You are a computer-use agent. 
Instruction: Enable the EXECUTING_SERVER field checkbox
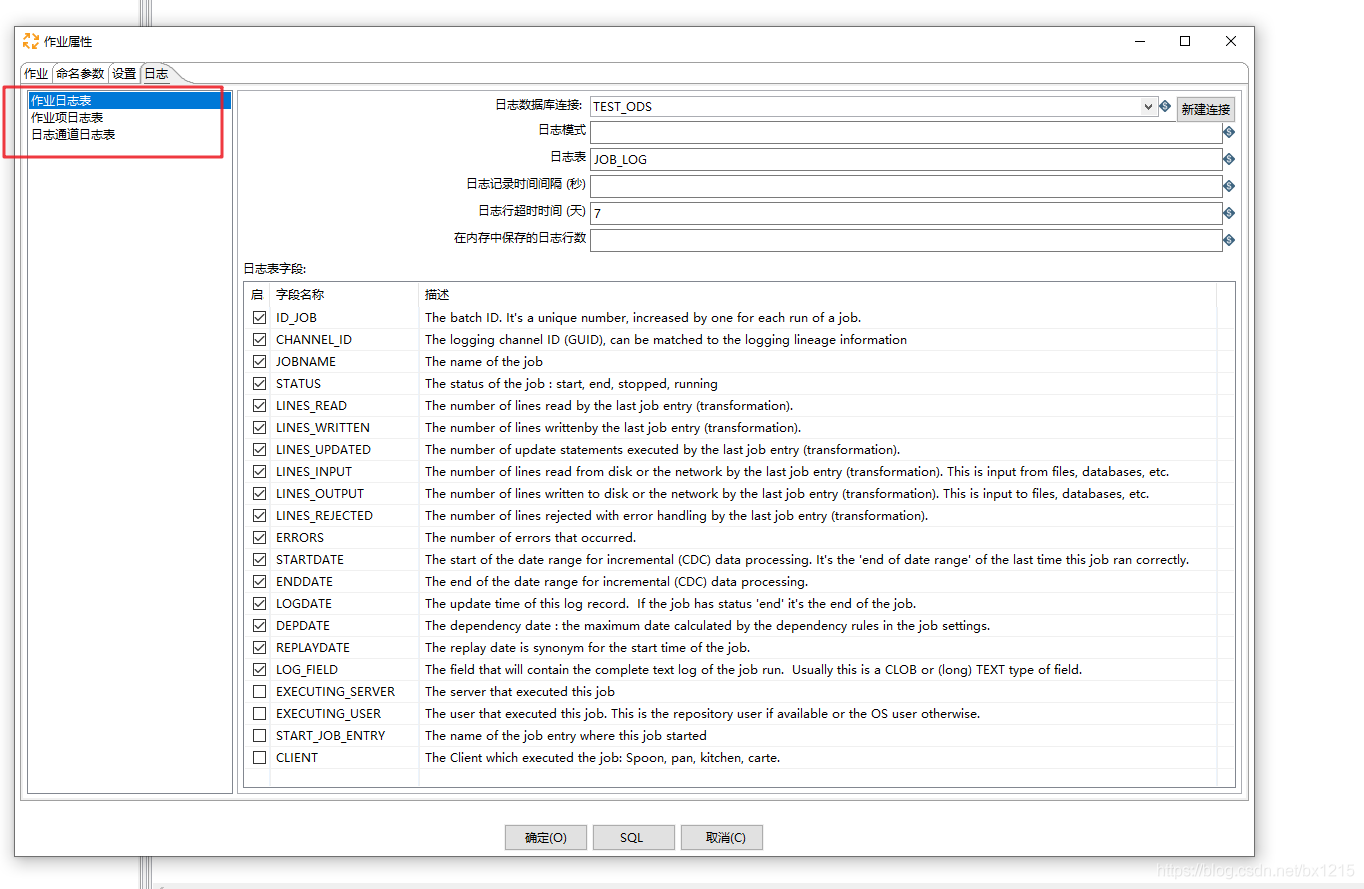click(x=259, y=692)
